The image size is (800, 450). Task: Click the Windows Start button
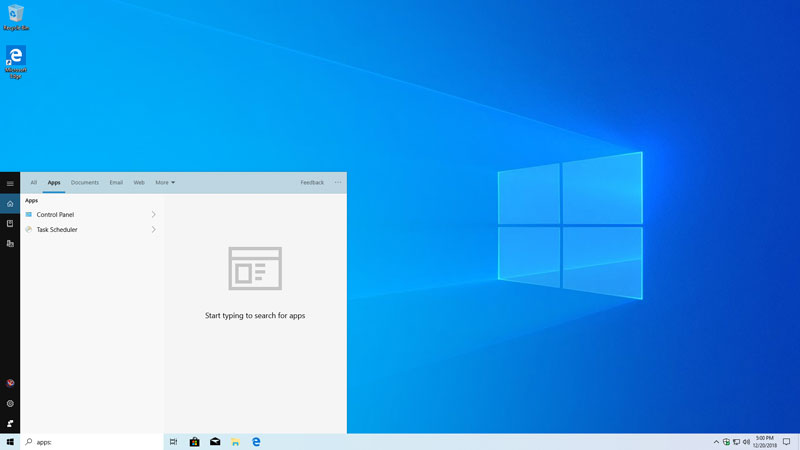click(10, 442)
